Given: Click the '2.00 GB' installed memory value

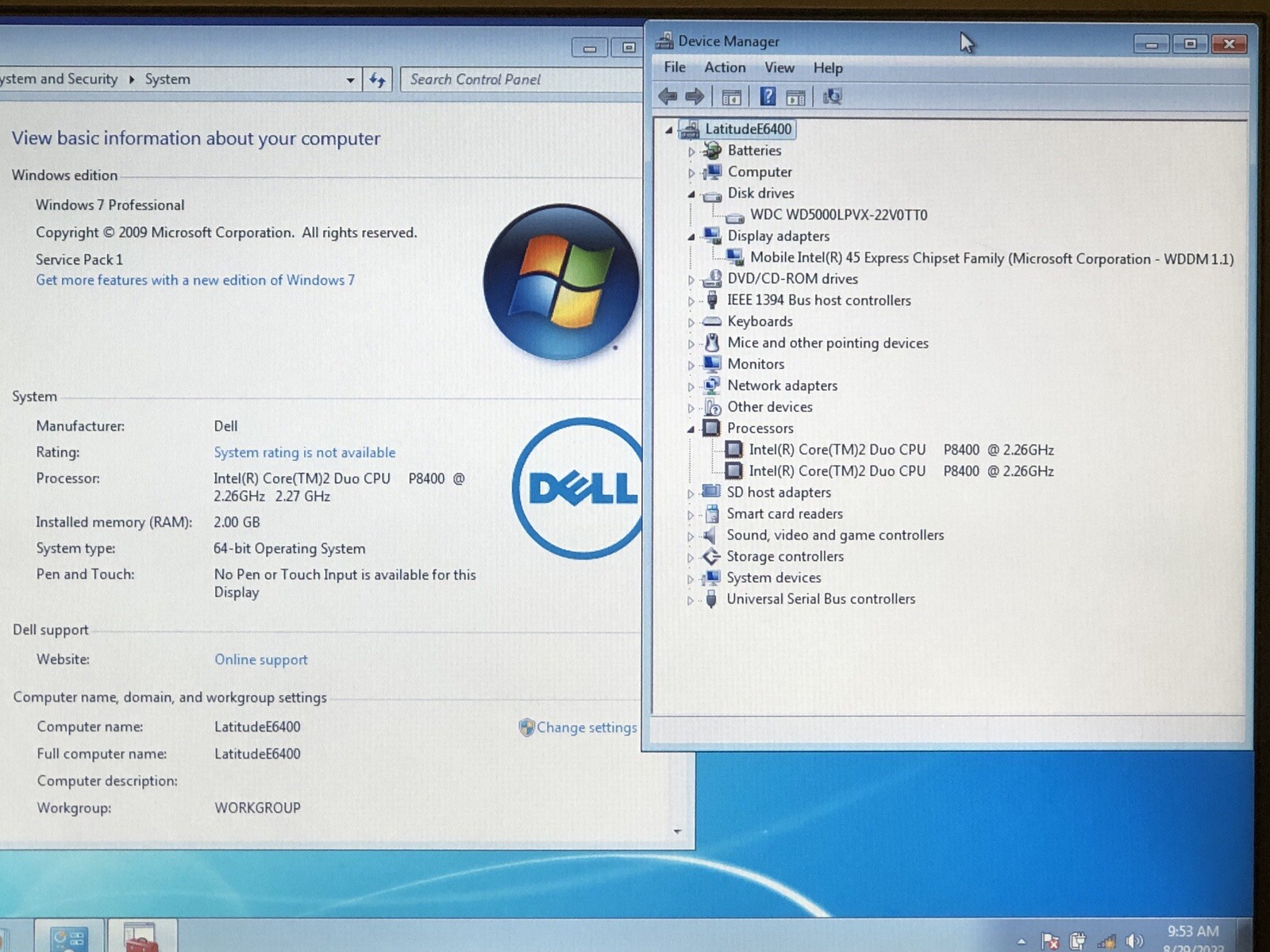Looking at the screenshot, I should point(237,522).
